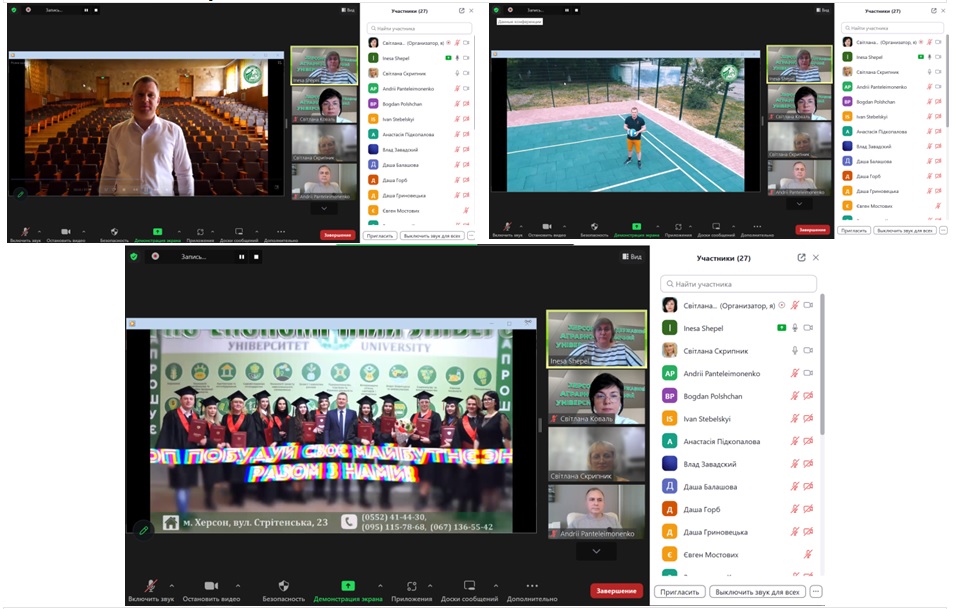
Task: Expand audio options caret beside bottom Включить звук
Action: [x=171, y=585]
